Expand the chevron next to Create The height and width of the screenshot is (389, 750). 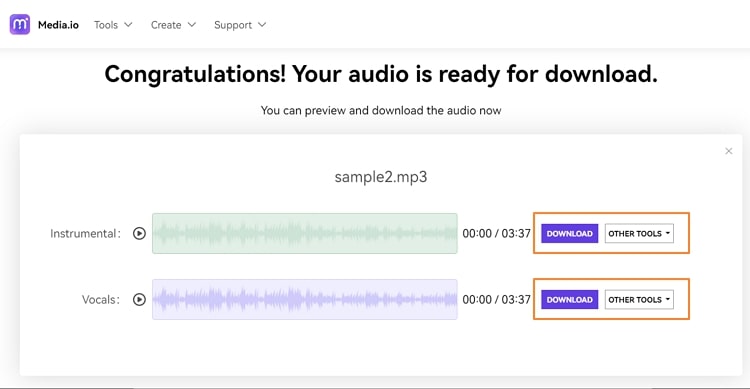point(192,24)
